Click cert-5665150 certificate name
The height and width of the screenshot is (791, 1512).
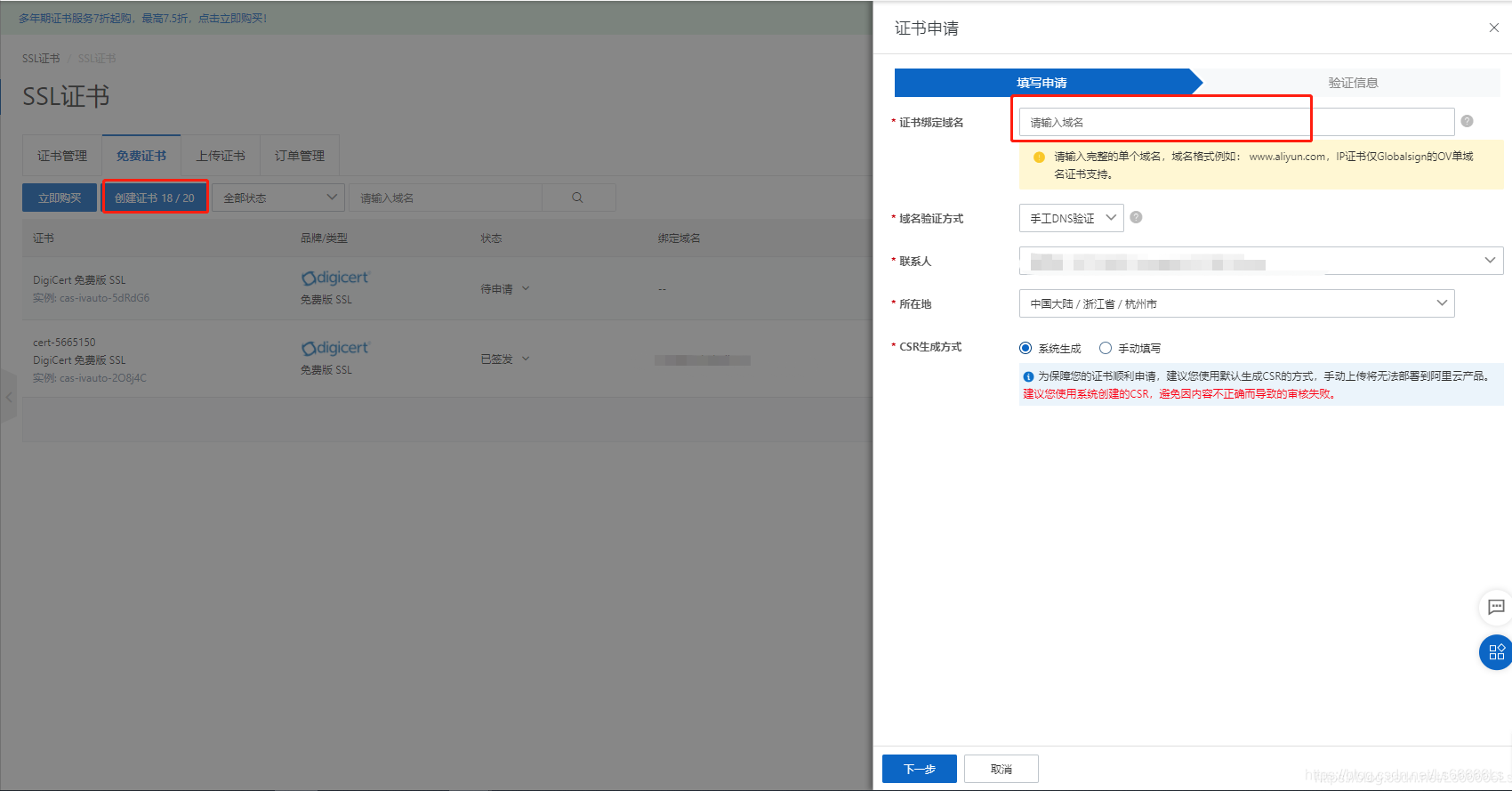click(64, 343)
